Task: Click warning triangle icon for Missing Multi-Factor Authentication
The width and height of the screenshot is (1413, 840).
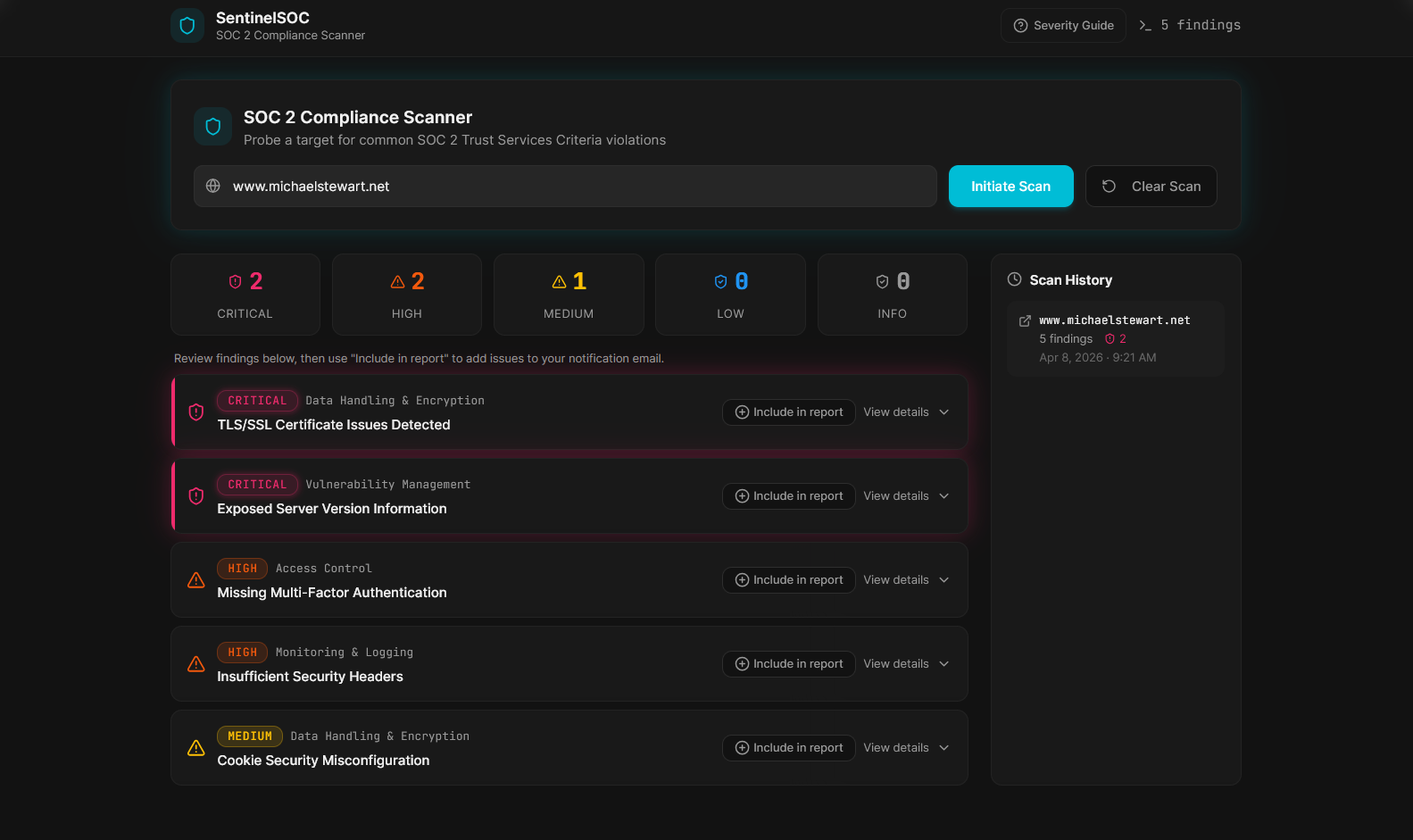Action: (196, 580)
